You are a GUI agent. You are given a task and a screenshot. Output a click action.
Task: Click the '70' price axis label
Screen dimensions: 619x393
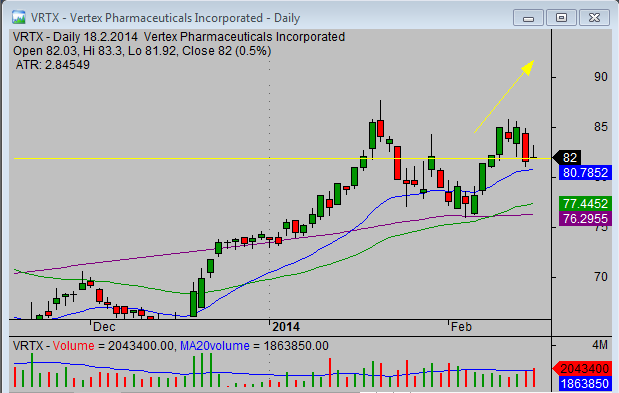(601, 277)
